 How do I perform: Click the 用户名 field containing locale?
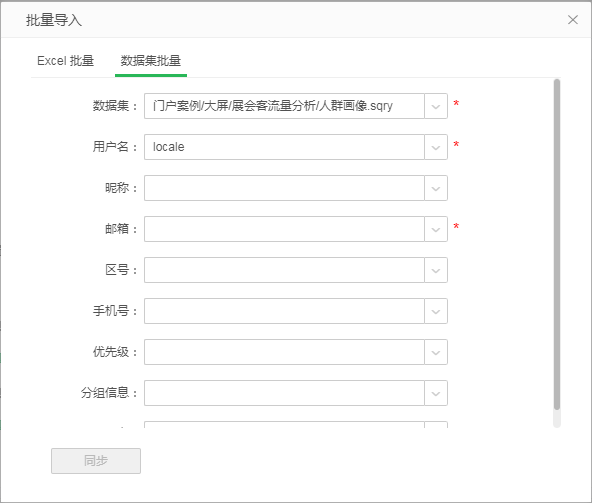click(284, 147)
